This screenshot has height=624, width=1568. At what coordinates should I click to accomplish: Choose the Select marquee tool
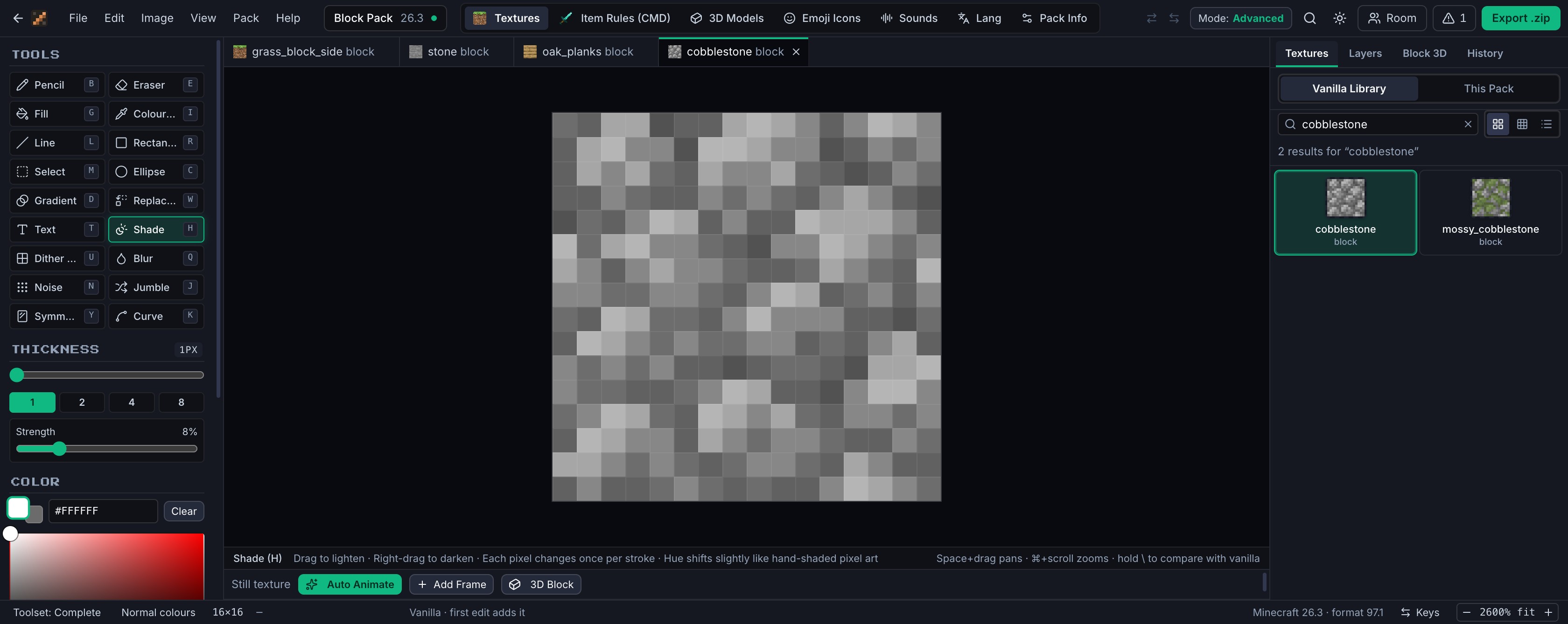click(57, 172)
